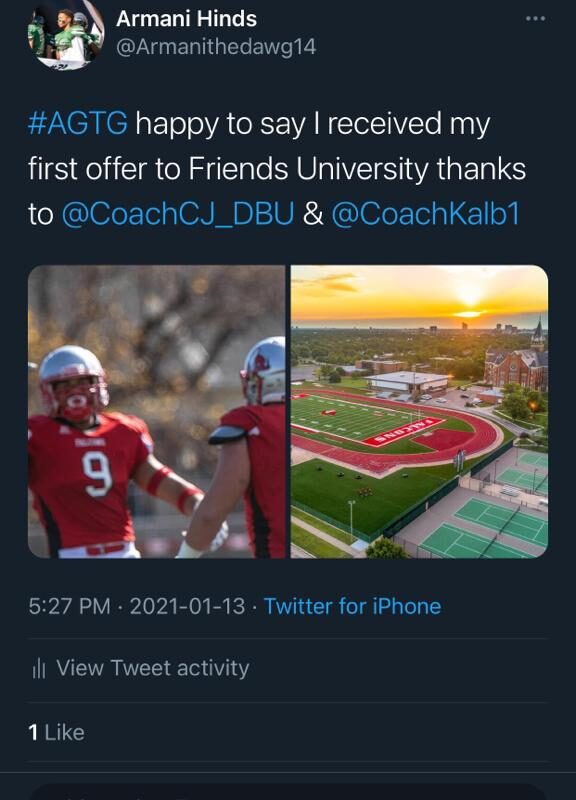Click Twitter for iPhone source link
This screenshot has height=800, width=576.
[x=352, y=606]
